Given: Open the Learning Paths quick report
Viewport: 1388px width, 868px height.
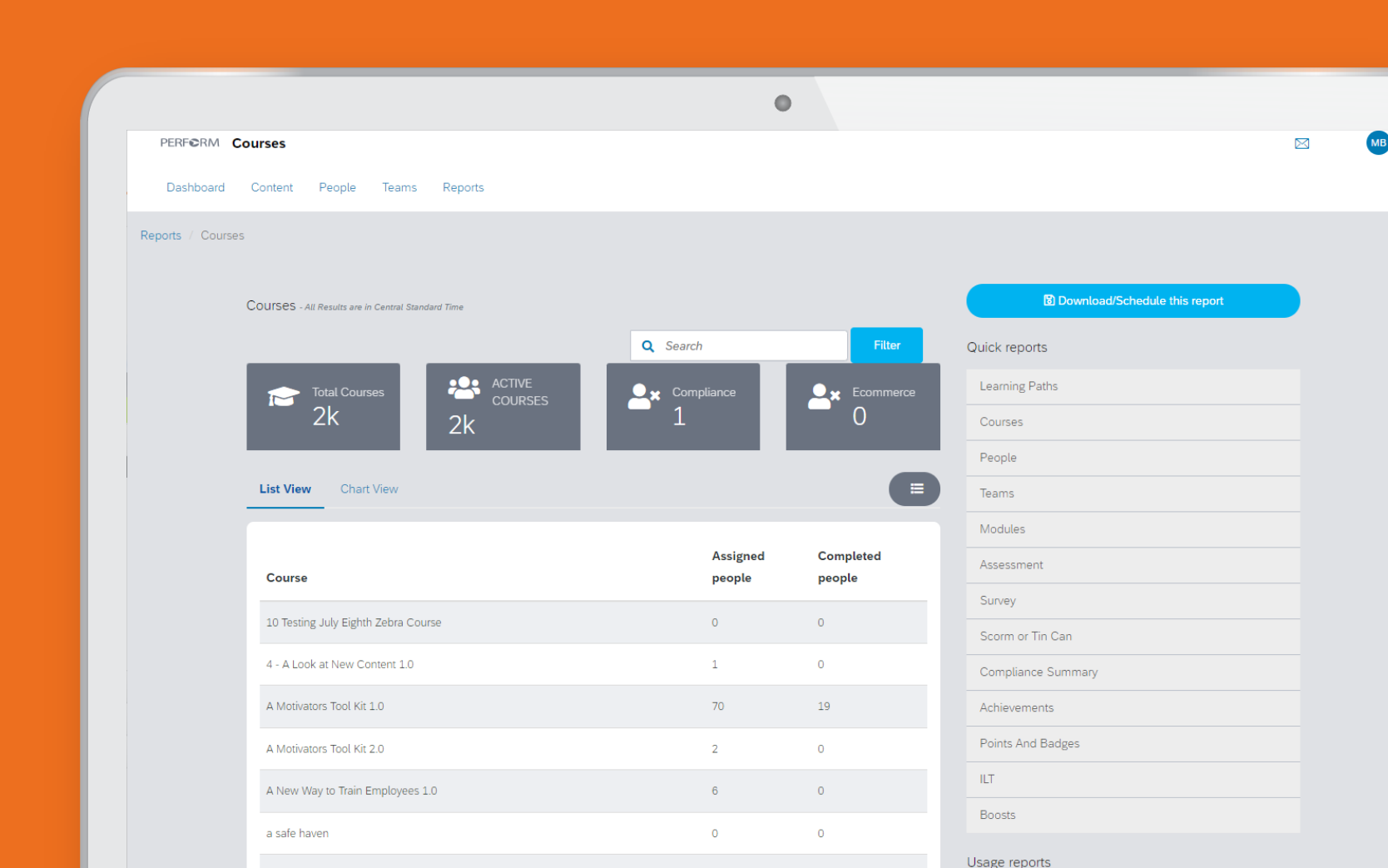Looking at the screenshot, I should pos(1133,386).
